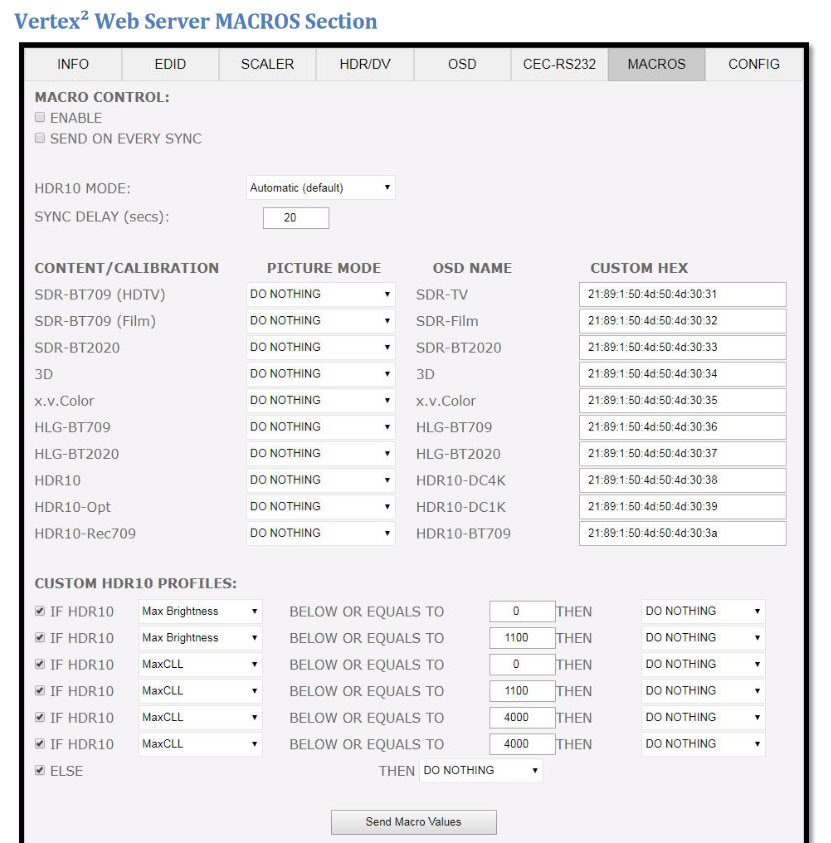The image size is (831, 843).
Task: Open the ELSE THEN action dropdown
Action: [480, 770]
